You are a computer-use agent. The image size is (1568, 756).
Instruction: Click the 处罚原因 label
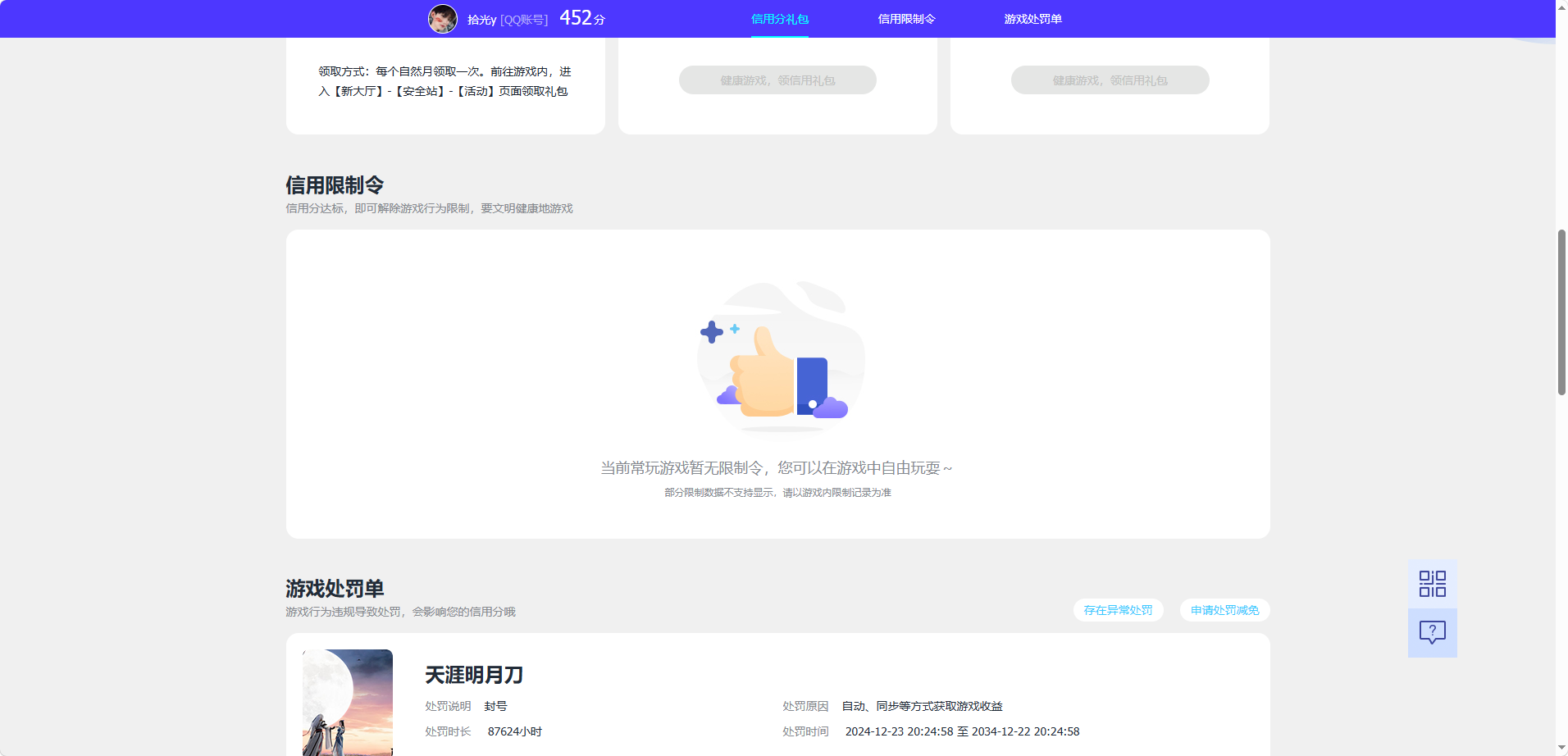[805, 706]
